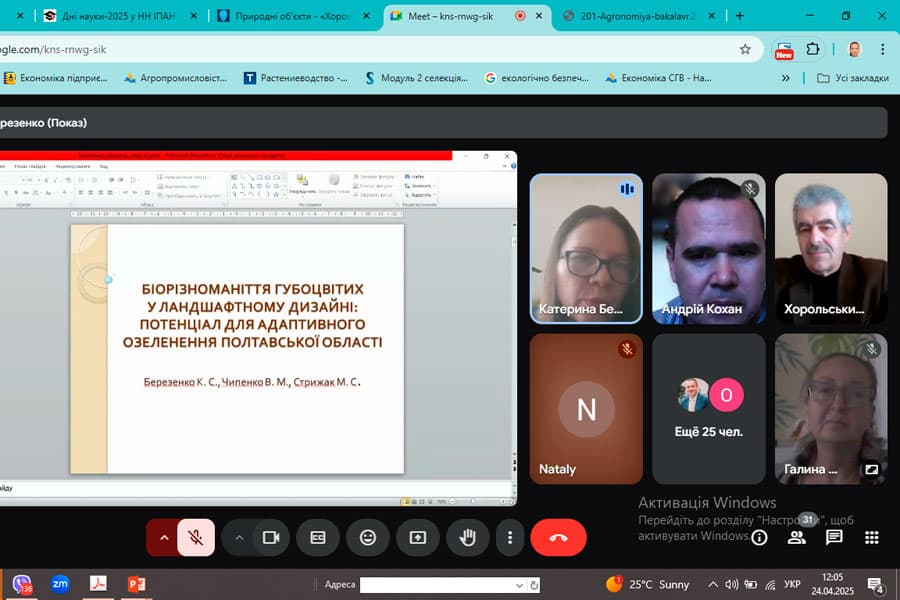Select Андрій Кохан participant tile
This screenshot has height=600, width=900.
(x=709, y=249)
